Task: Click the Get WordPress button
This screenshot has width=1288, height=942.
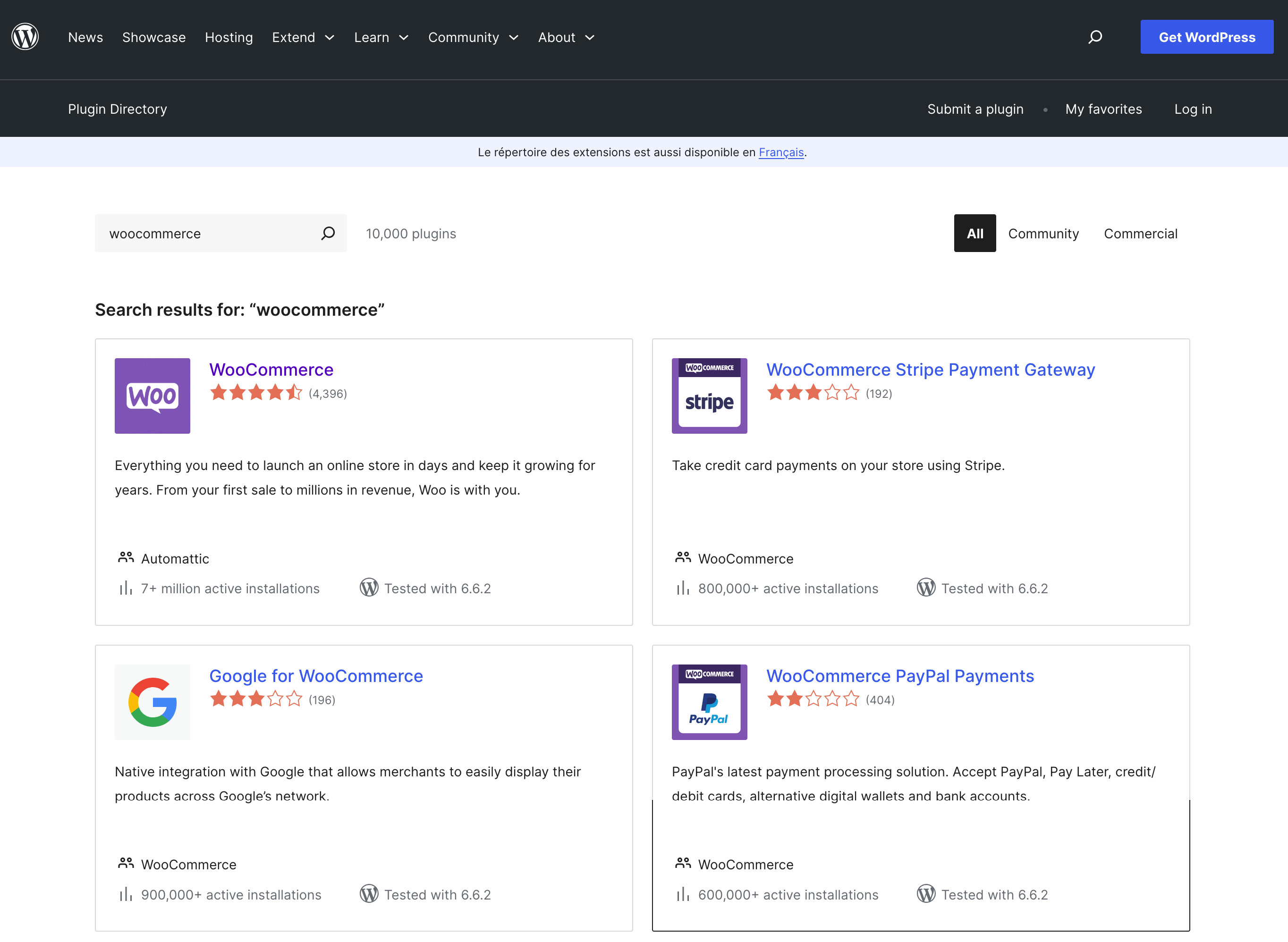Action: (x=1206, y=36)
